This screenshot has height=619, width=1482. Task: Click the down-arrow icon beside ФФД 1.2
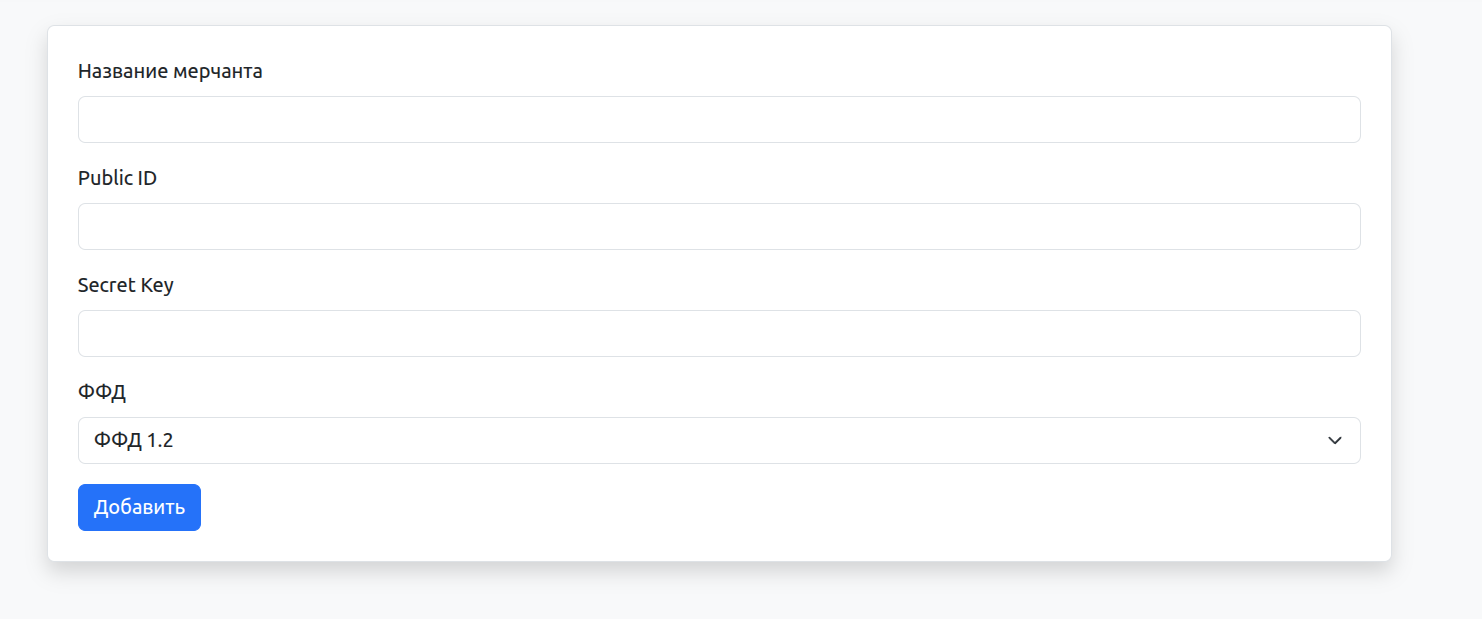click(1334, 441)
